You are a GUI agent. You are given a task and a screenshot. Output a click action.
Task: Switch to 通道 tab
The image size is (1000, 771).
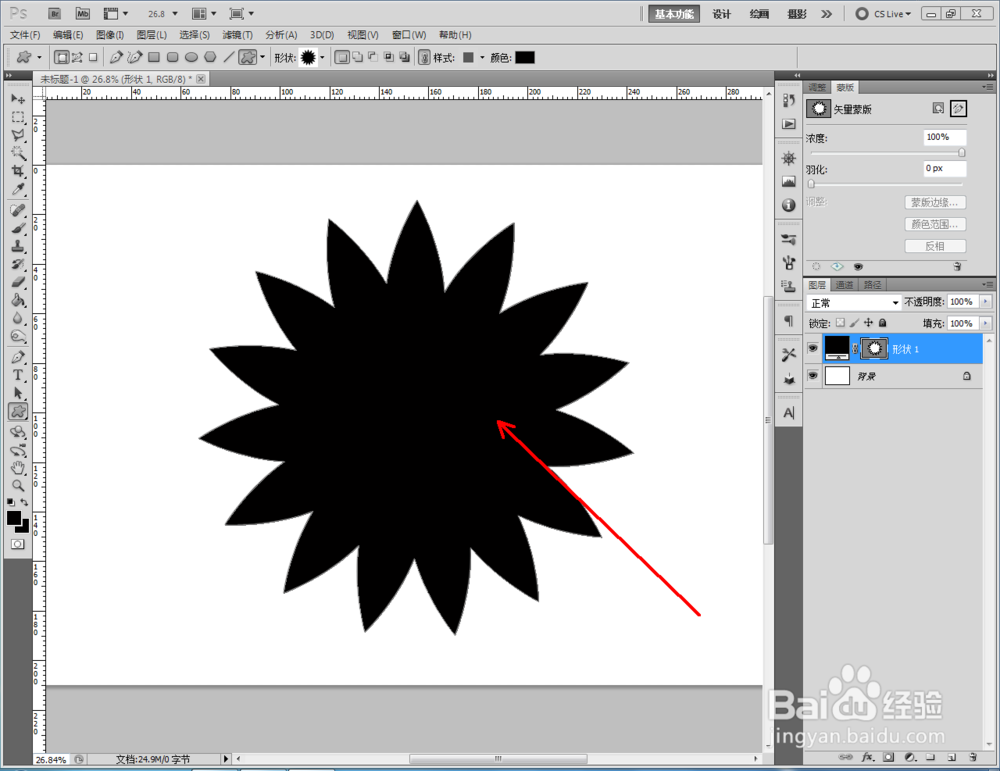(x=844, y=285)
